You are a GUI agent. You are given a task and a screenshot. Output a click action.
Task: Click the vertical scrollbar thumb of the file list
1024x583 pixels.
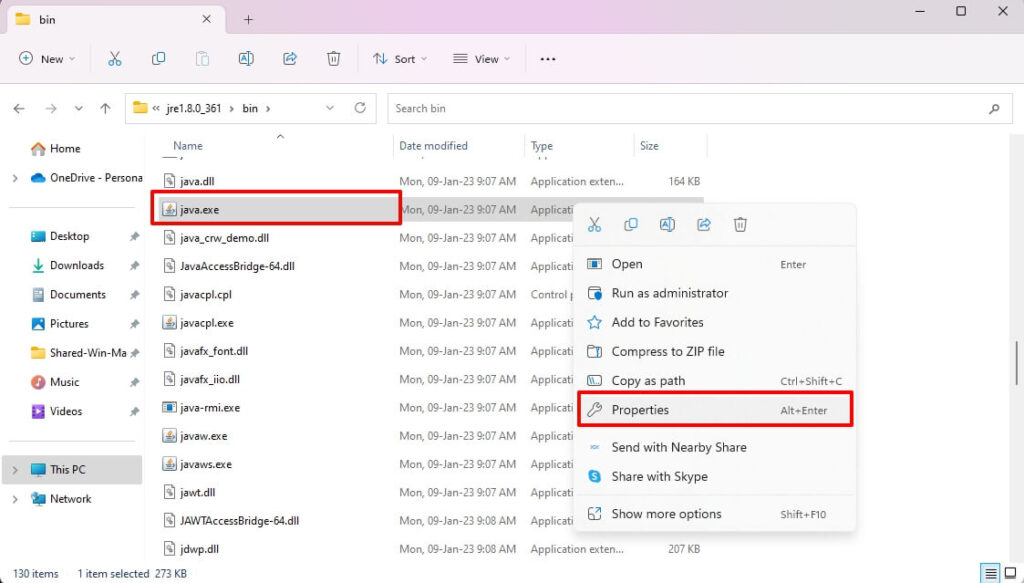[x=1016, y=362]
